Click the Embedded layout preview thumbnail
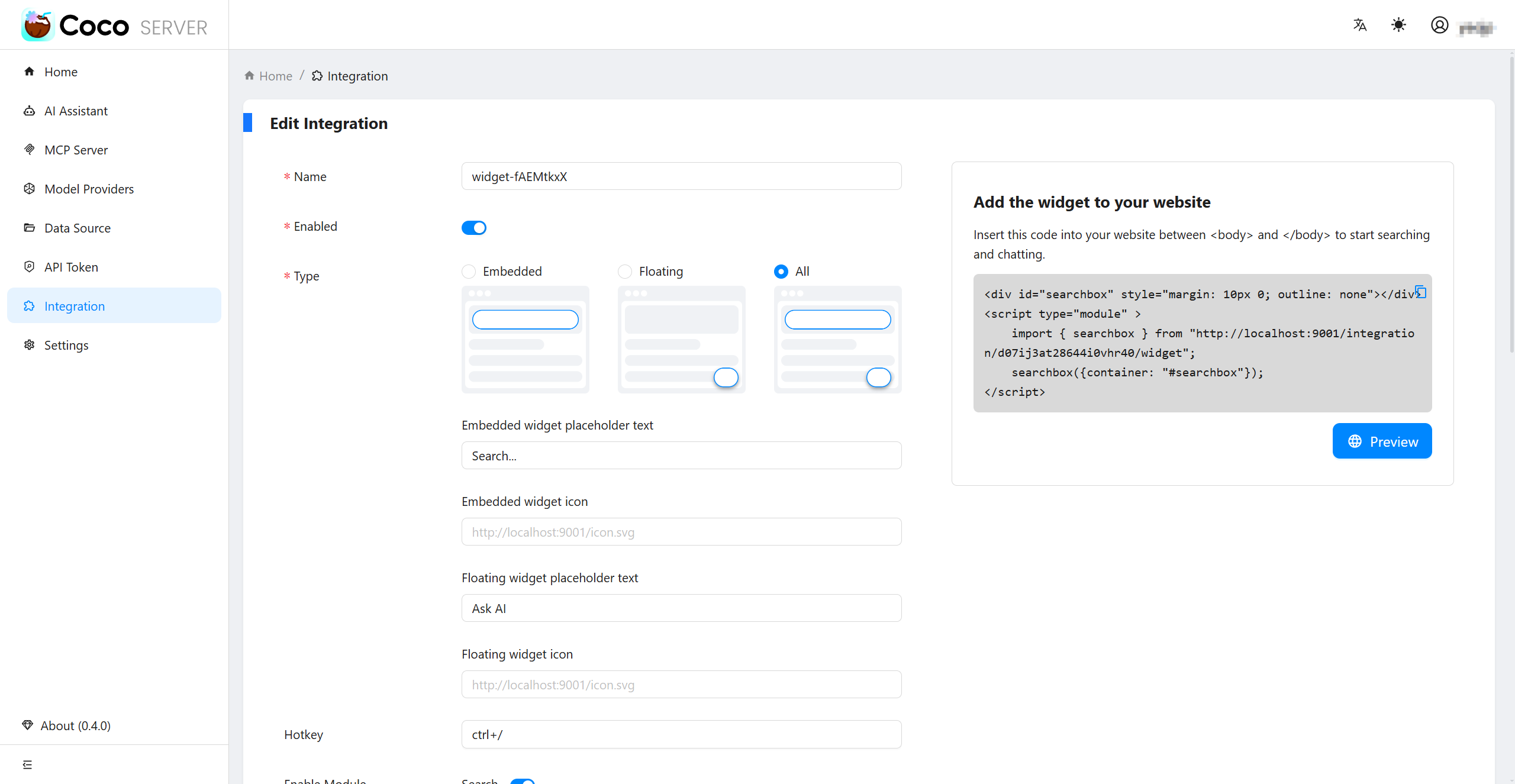Viewport: 1515px width, 784px height. tap(526, 340)
